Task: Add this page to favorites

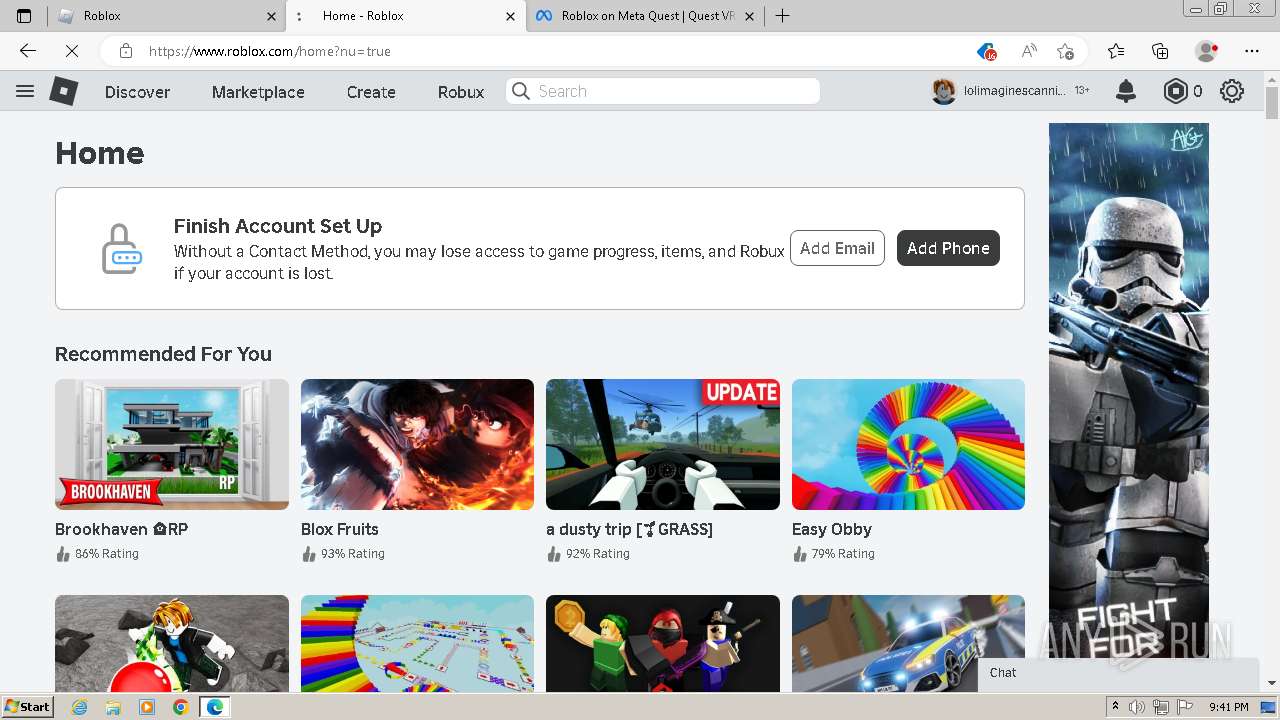Action: tap(1065, 51)
